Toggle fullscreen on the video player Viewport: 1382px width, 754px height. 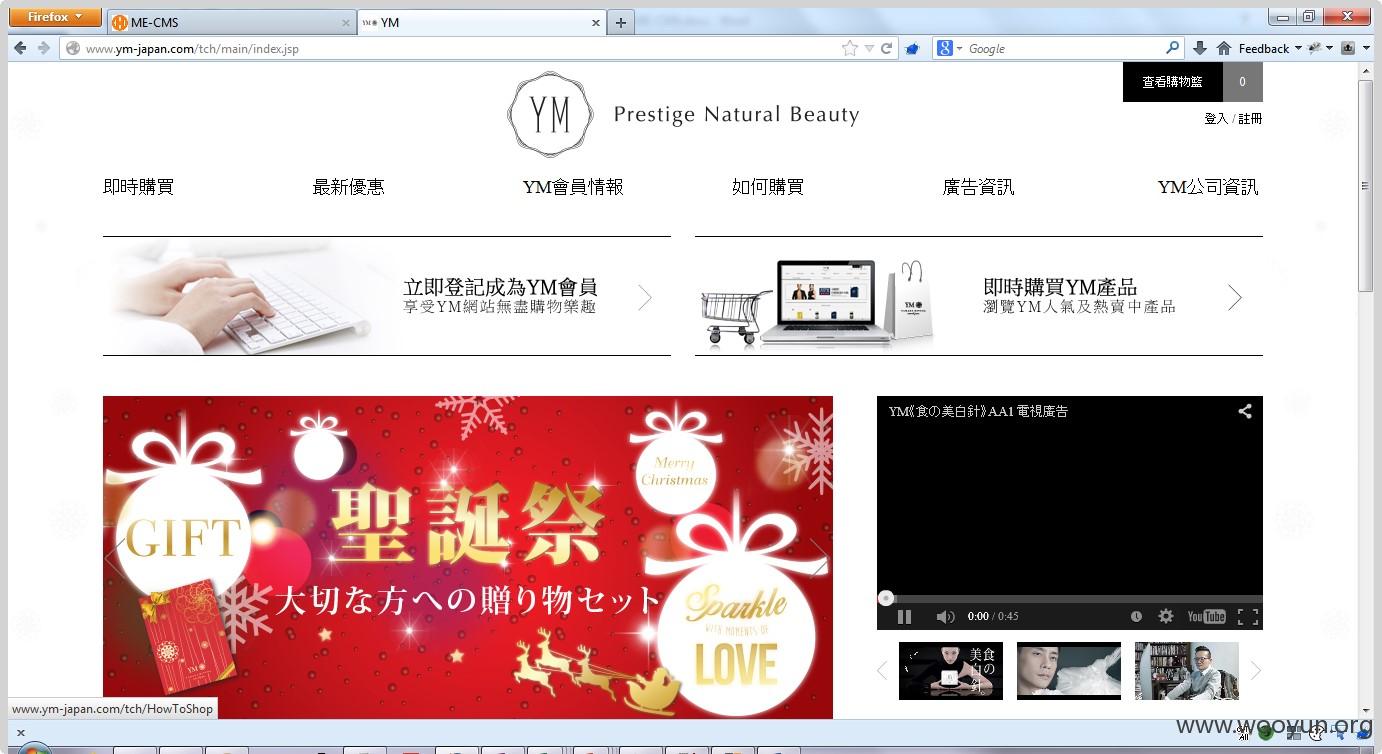click(x=1248, y=617)
